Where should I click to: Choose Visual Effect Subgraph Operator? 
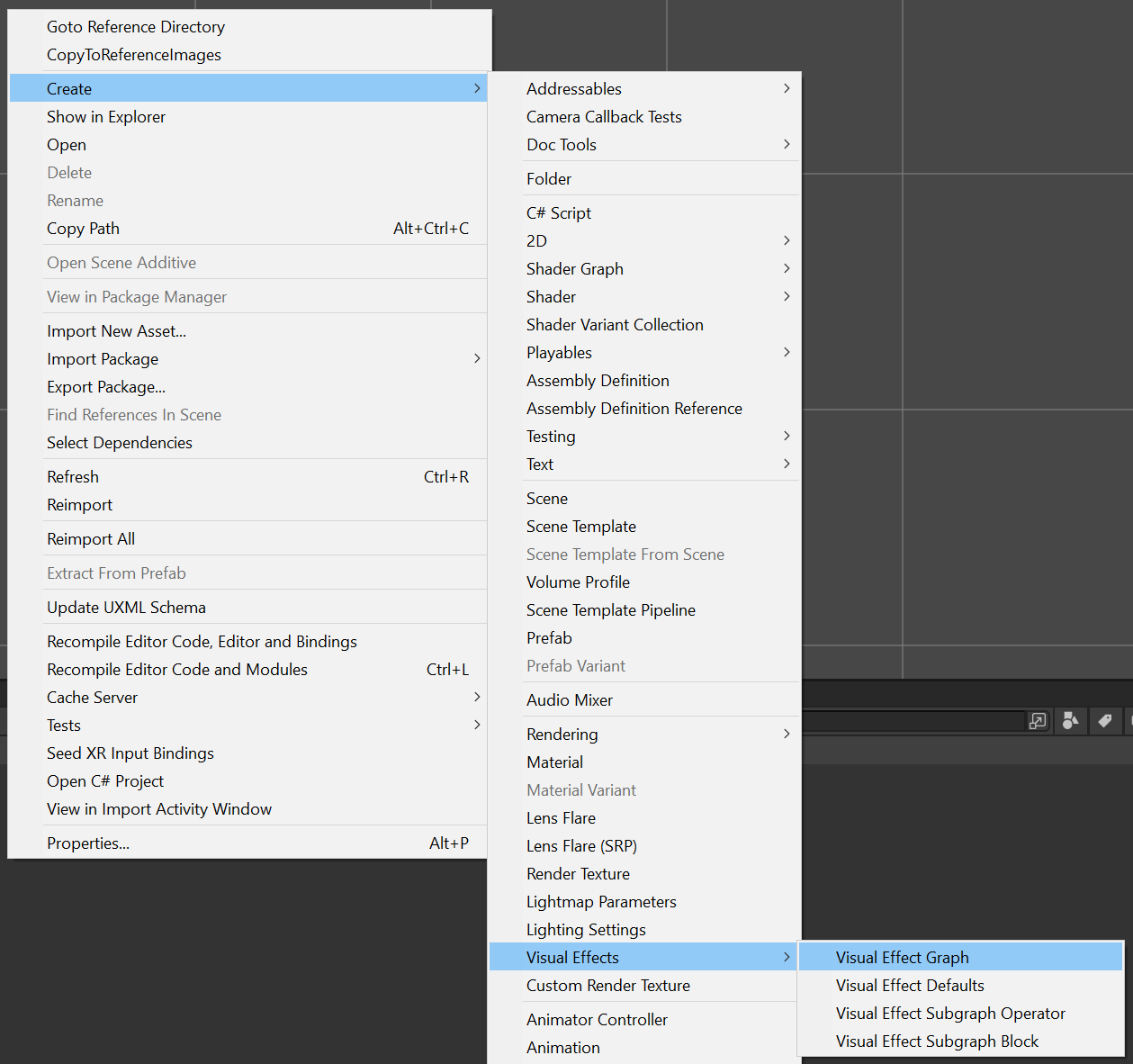pos(949,1014)
